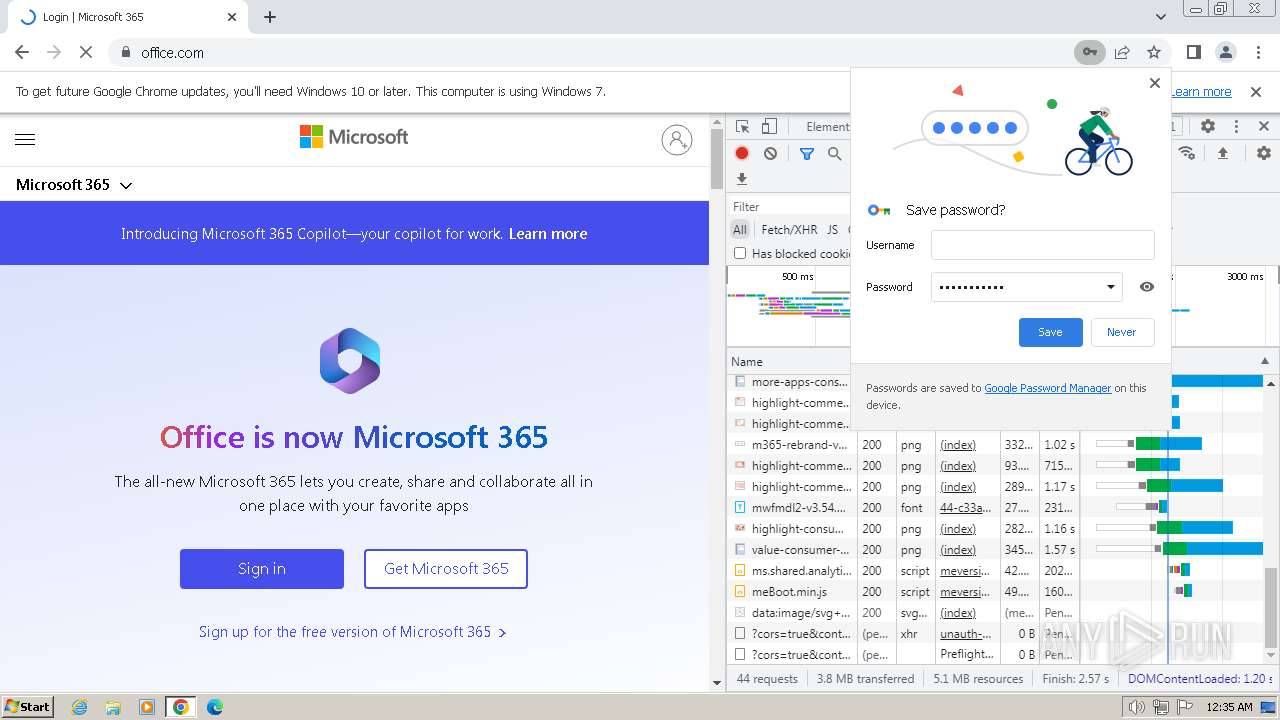This screenshot has width=1280, height=720.
Task: Click the stop loading X button
Action: (85, 52)
